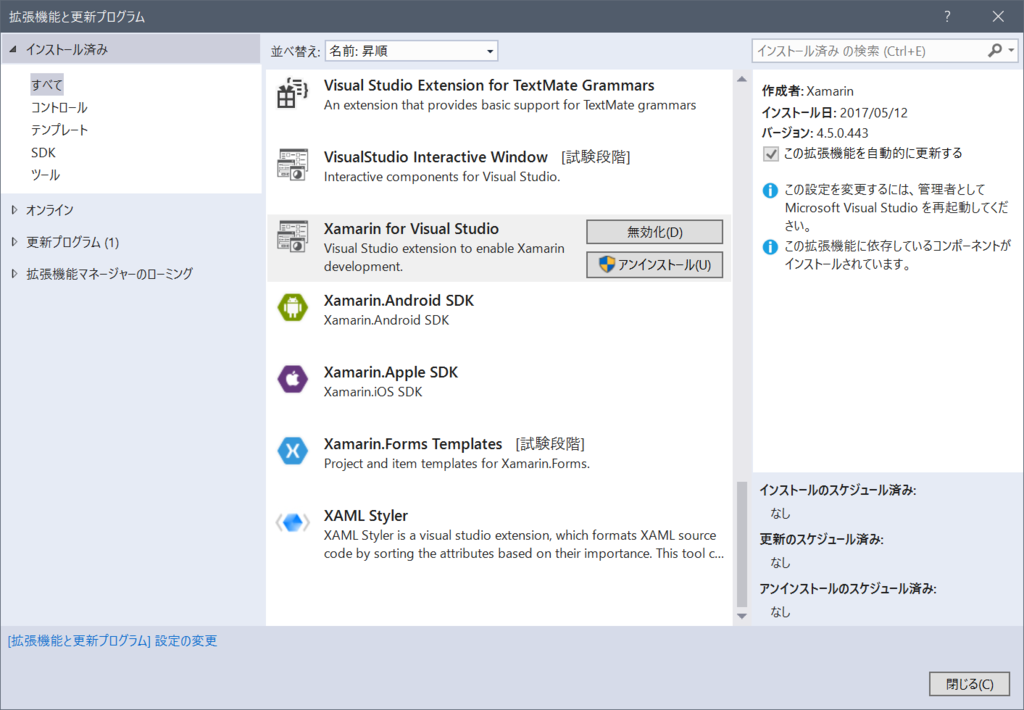This screenshot has height=710, width=1024.
Task: Select the Xamarin.Apple SDK title
Action: pyautogui.click(x=391, y=372)
